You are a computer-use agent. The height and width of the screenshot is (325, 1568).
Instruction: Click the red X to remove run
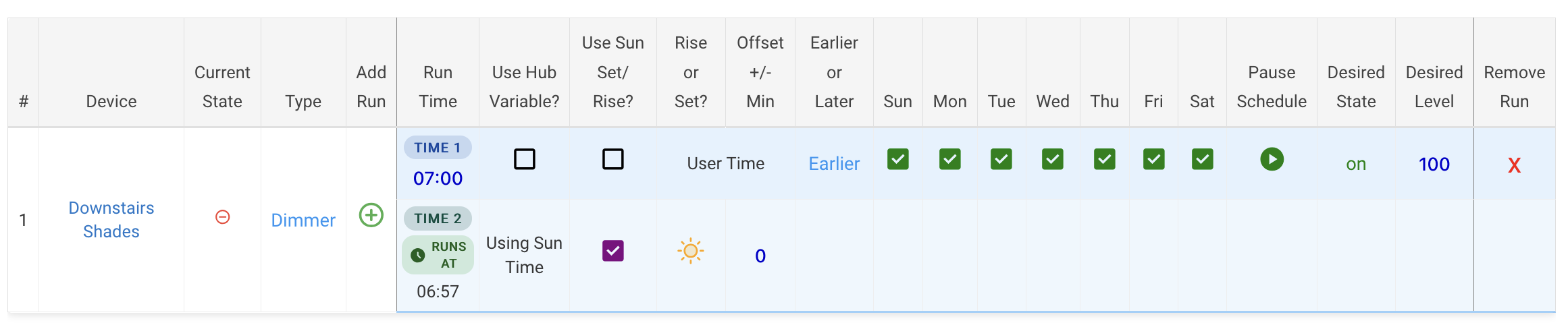[x=1514, y=165]
